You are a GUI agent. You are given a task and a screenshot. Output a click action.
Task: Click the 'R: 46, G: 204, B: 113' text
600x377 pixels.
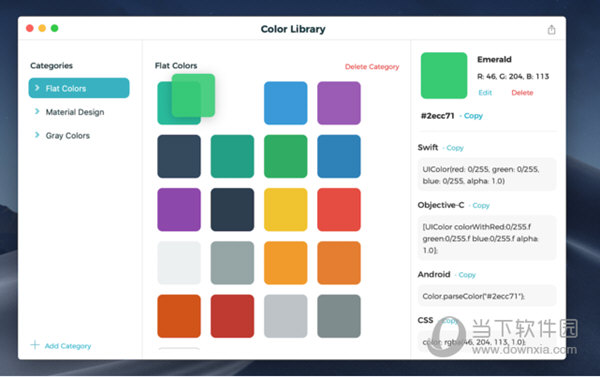point(513,76)
